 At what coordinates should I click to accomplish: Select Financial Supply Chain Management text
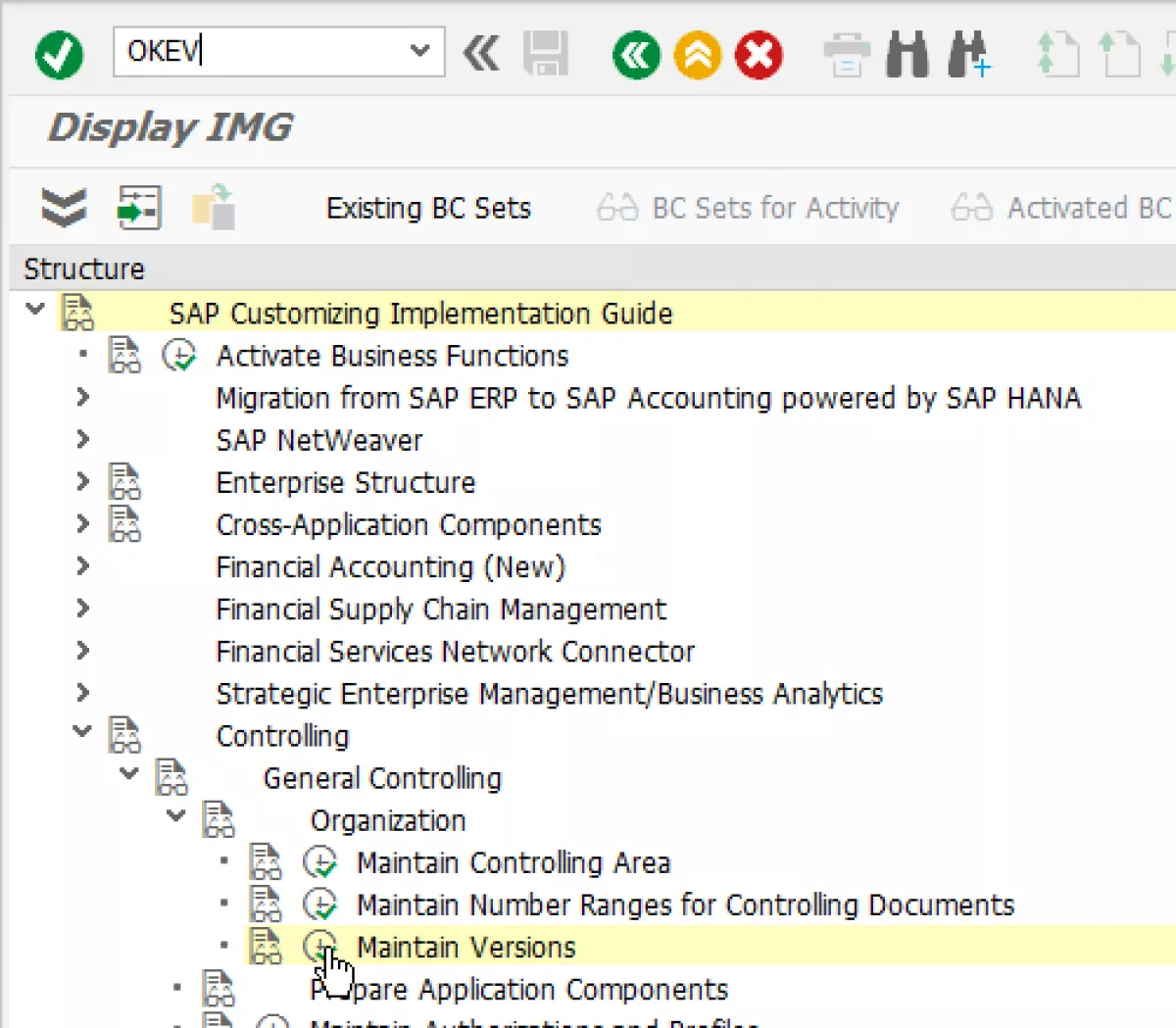tap(441, 609)
